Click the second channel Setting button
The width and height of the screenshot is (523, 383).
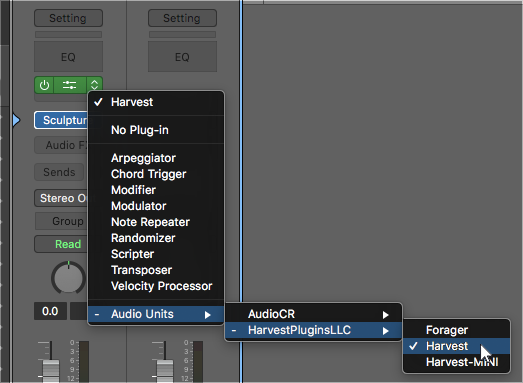tap(182, 18)
